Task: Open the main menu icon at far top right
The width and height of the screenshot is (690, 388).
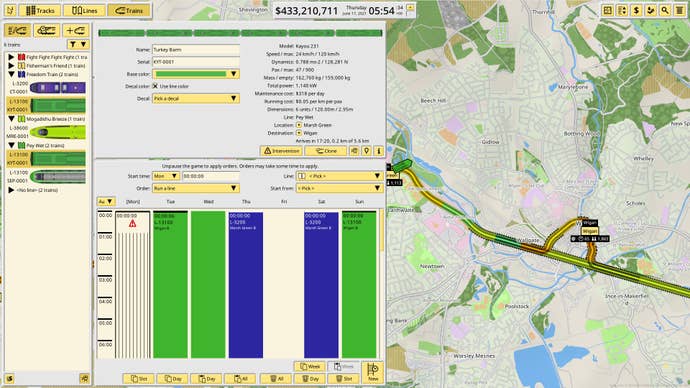Action: coord(680,10)
